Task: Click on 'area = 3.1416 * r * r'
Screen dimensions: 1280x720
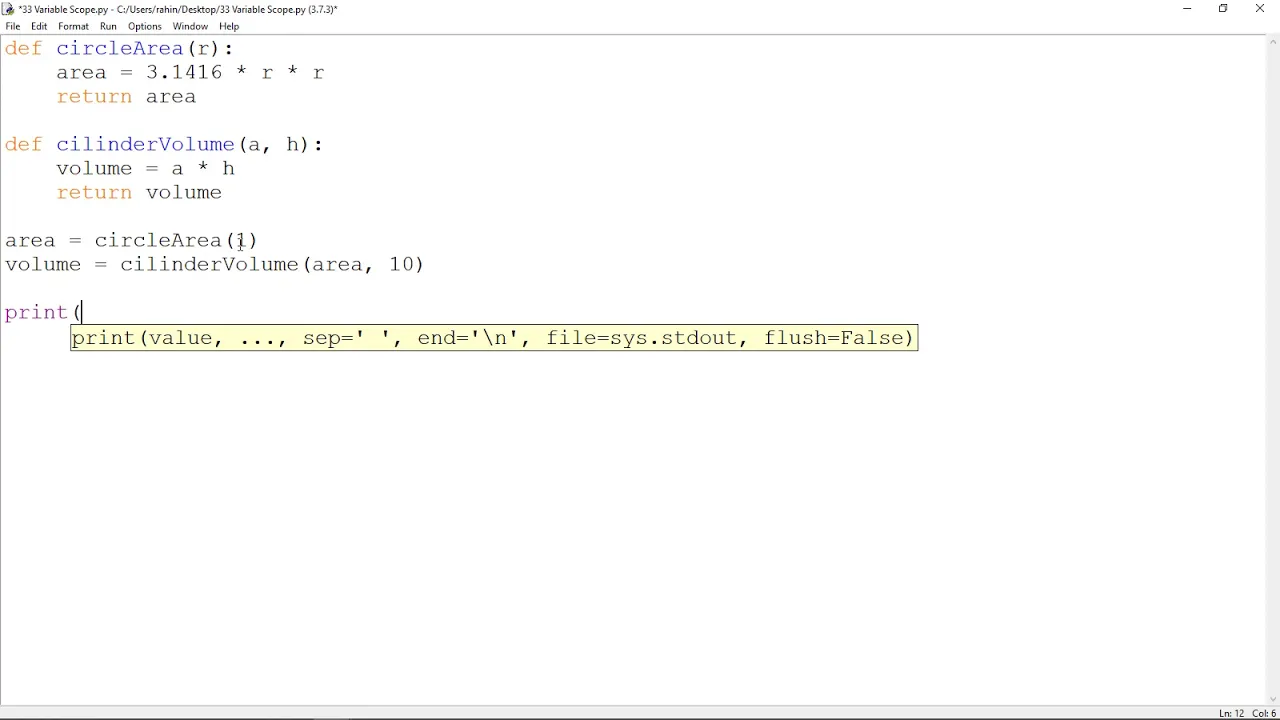Action: (190, 72)
